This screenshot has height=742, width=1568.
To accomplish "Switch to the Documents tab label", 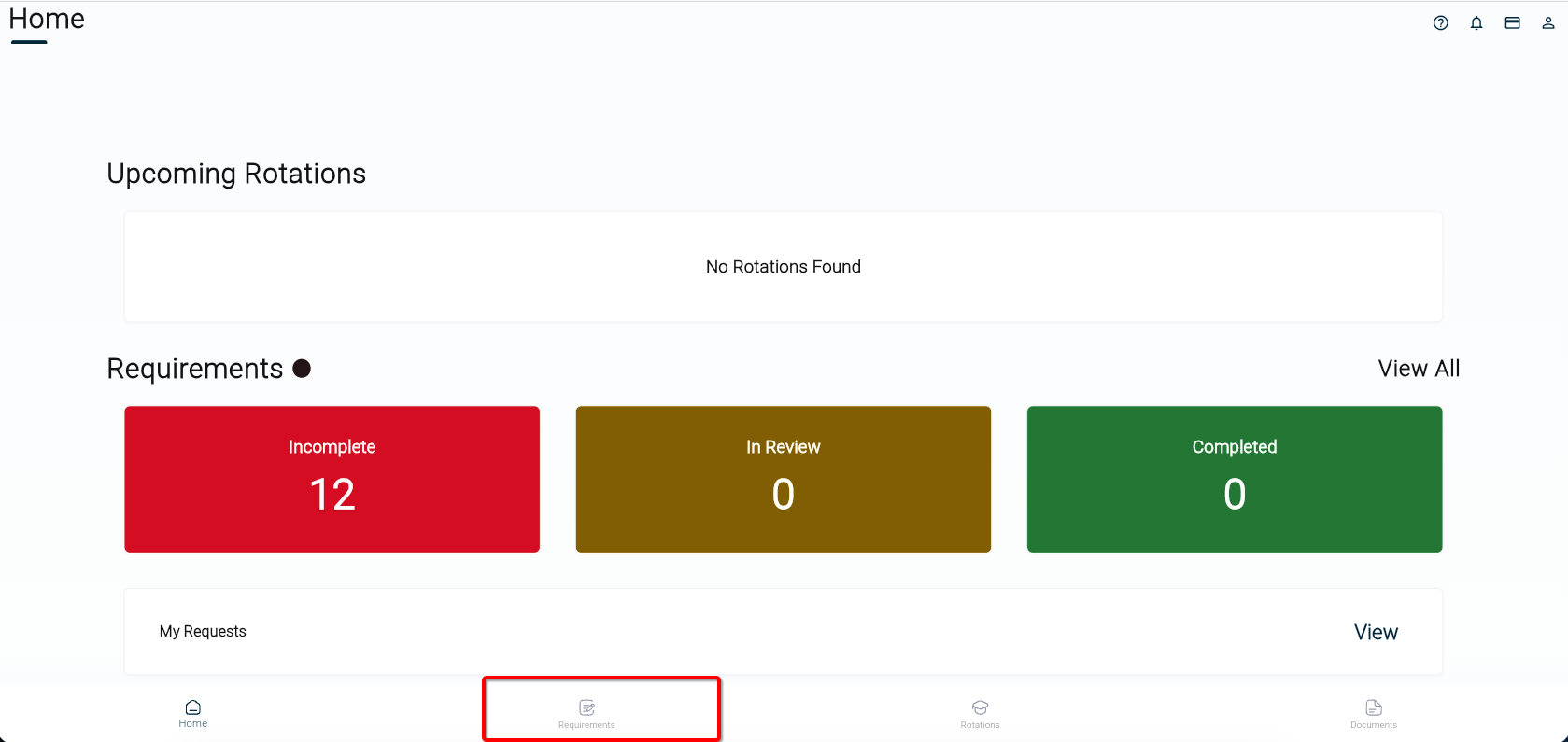I will (1374, 725).
